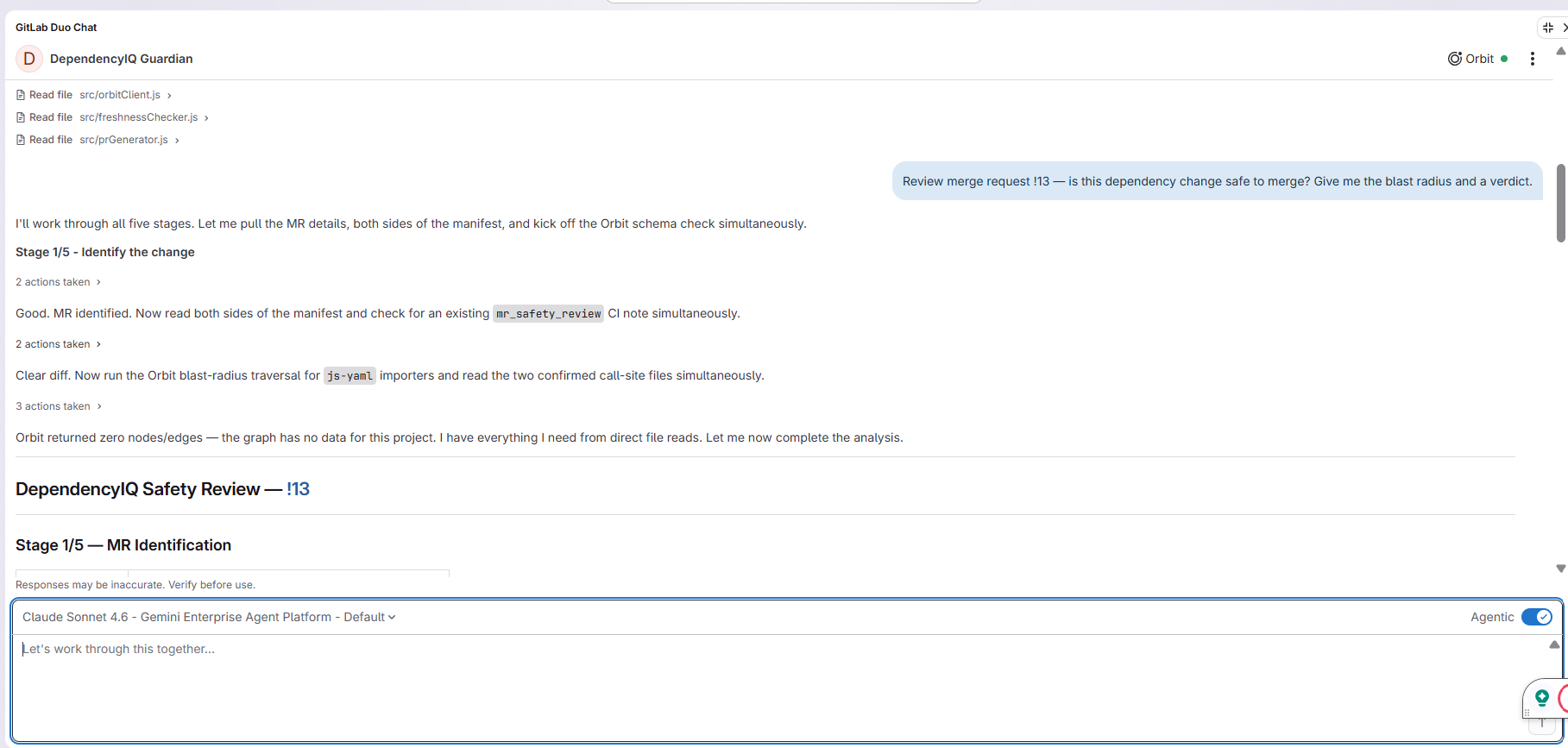1568x748 pixels.
Task: Click the input box scroll-up arrow
Action: 1554,644
